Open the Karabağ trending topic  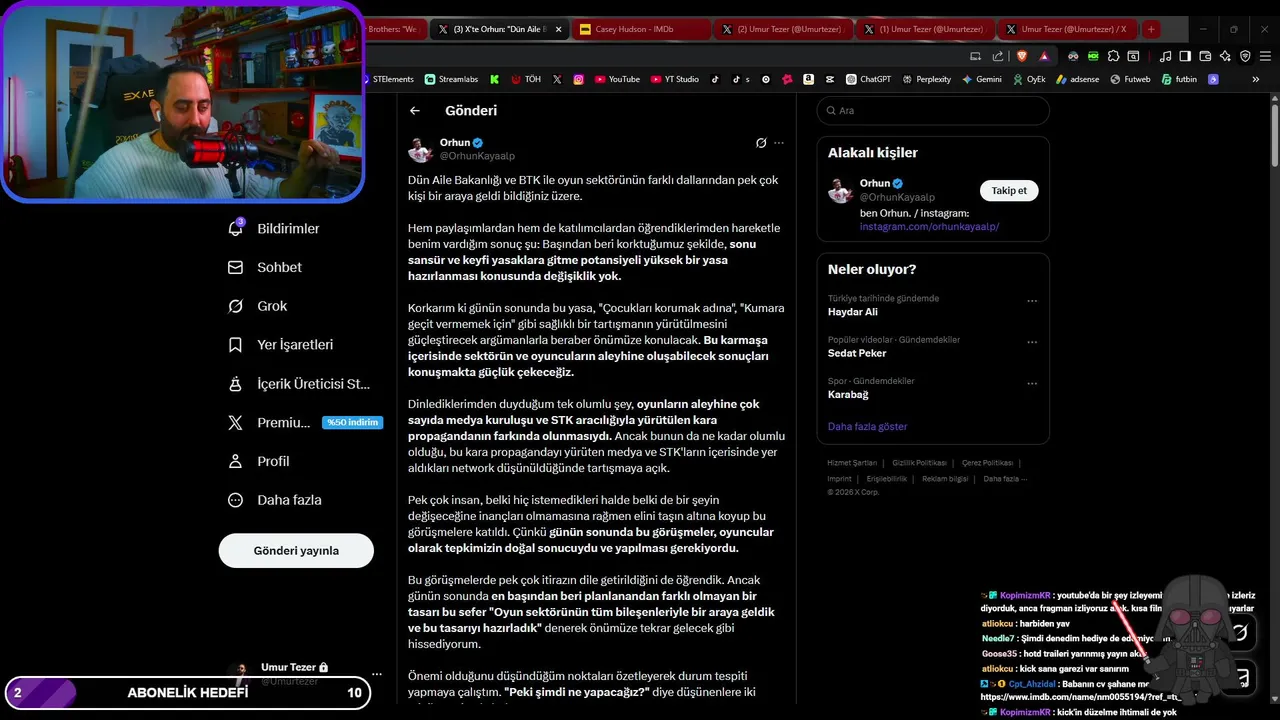tap(848, 395)
